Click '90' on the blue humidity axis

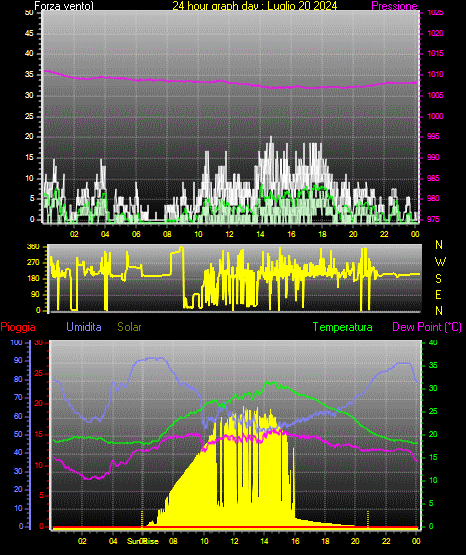(x=18, y=360)
